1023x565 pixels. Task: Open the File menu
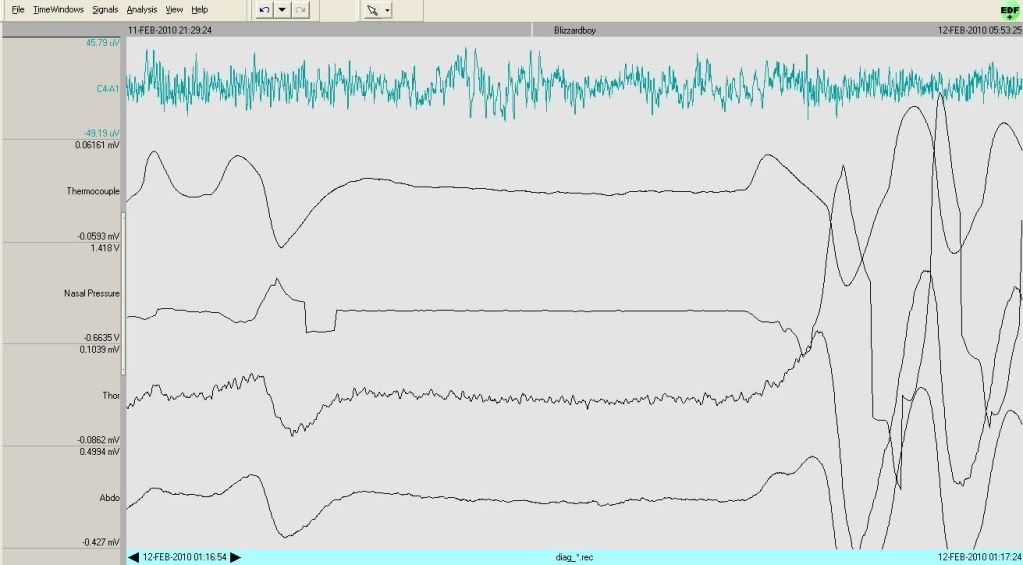point(18,9)
